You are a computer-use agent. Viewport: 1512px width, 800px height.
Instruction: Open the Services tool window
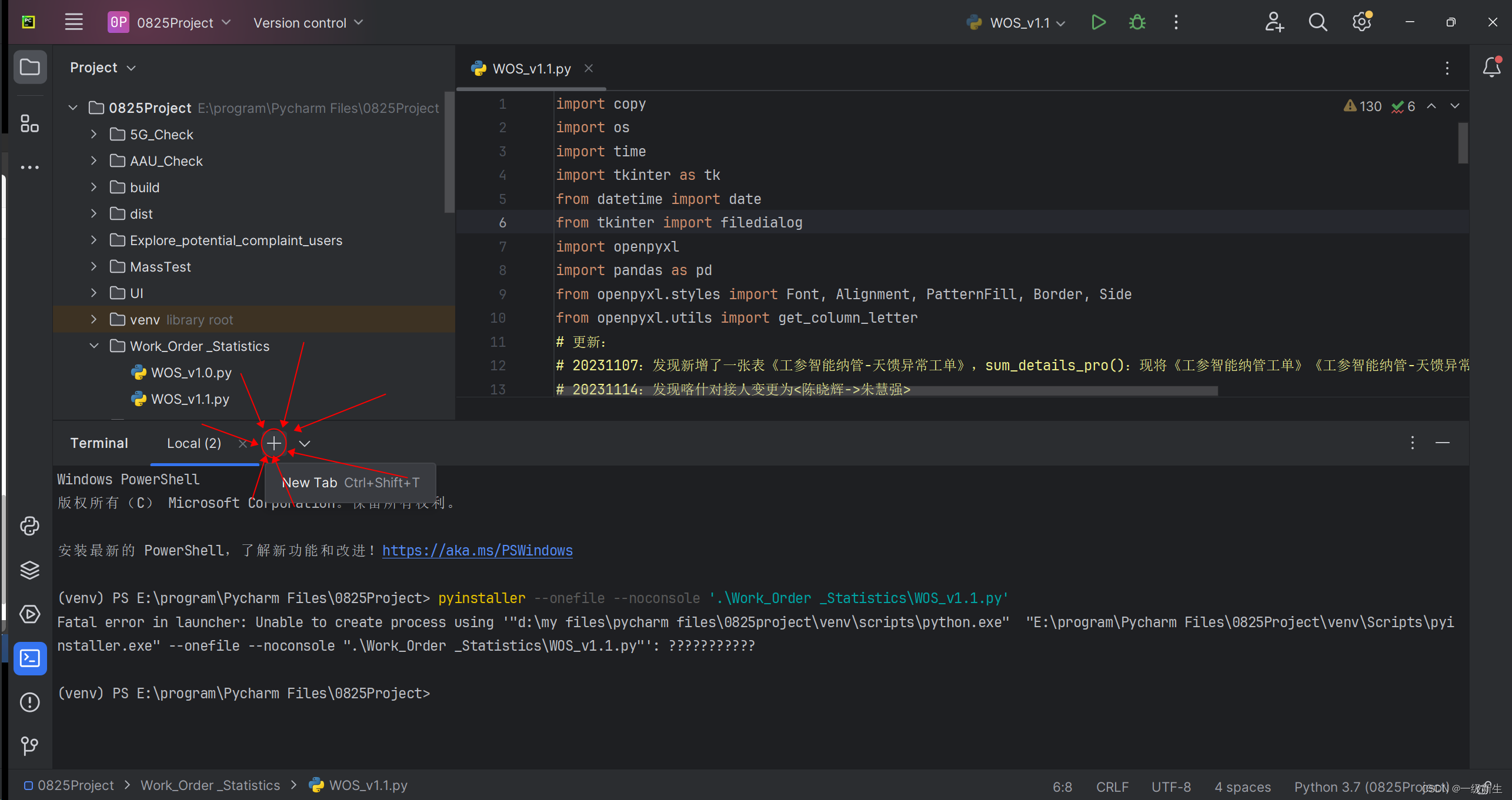(30, 614)
